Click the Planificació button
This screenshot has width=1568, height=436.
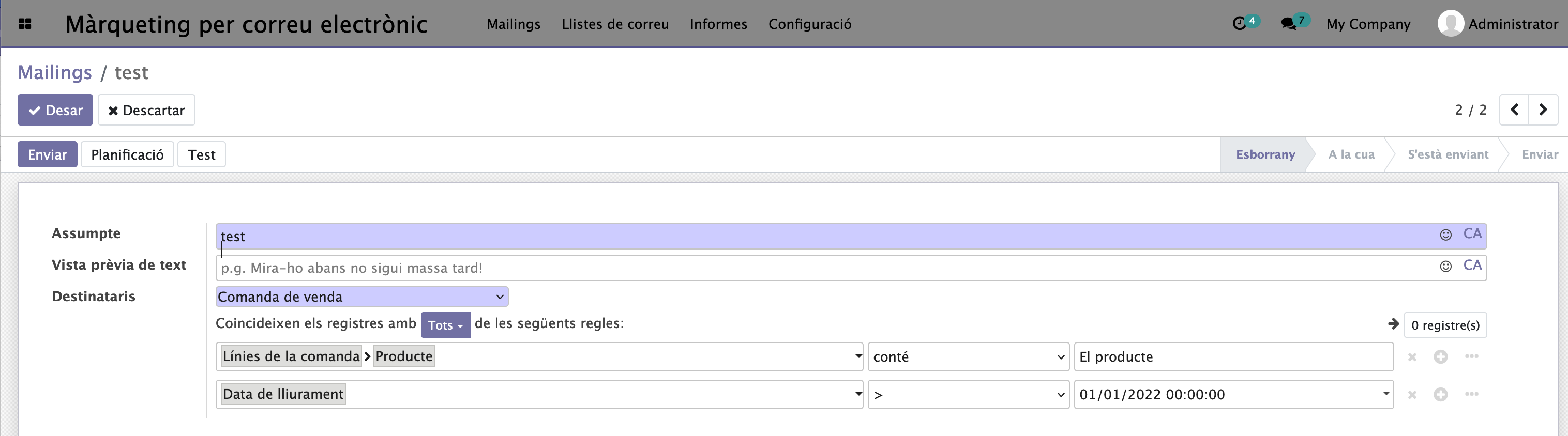click(x=127, y=154)
